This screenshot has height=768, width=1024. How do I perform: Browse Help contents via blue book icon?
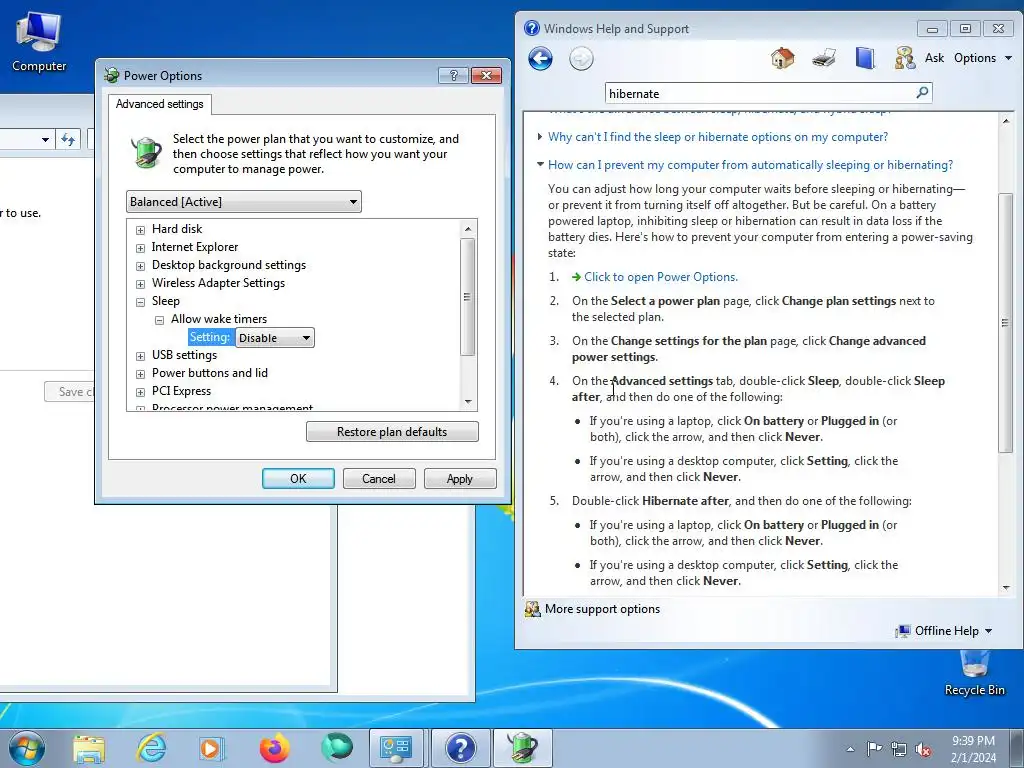point(865,58)
